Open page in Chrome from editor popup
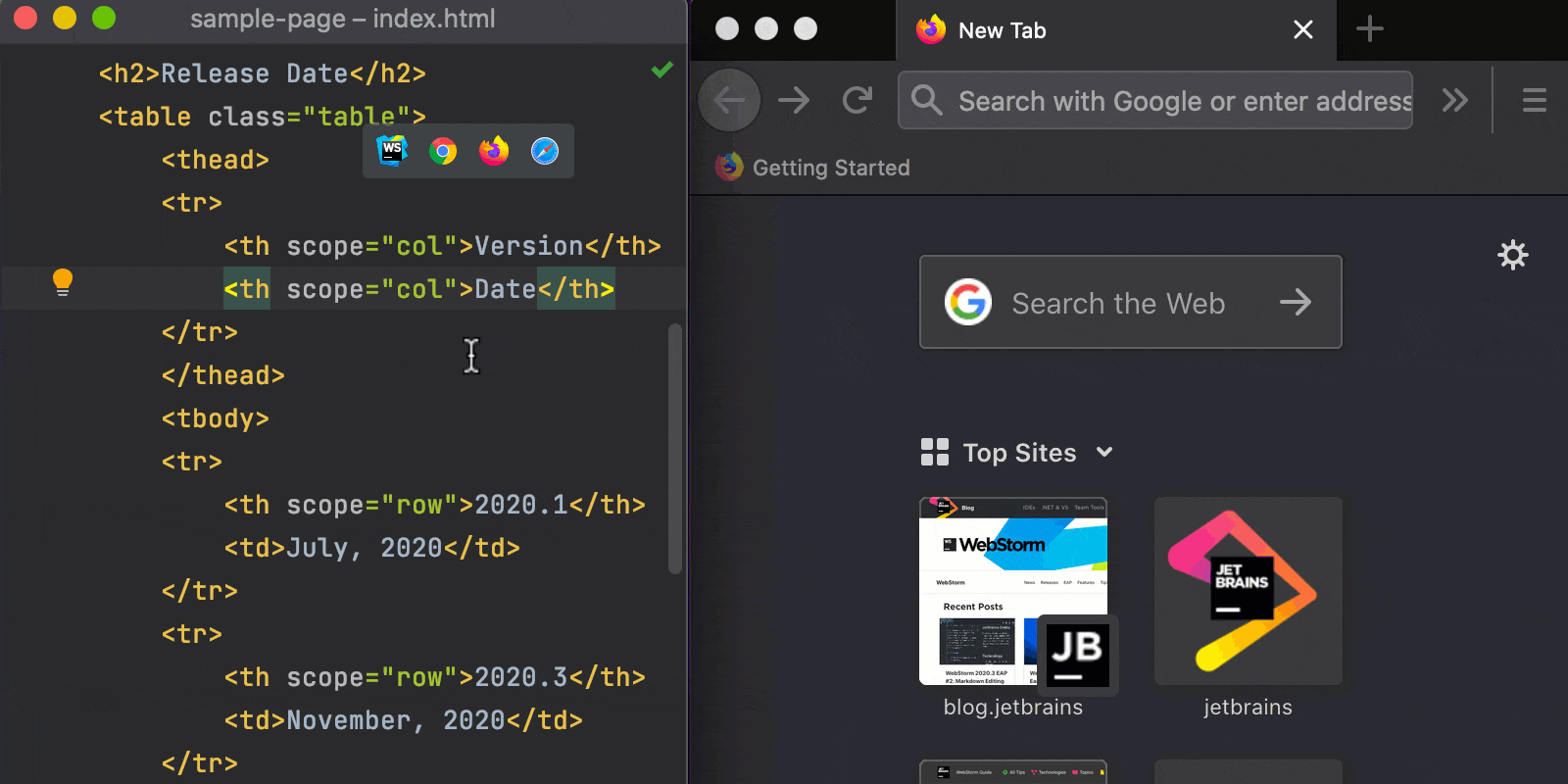This screenshot has width=1568, height=784. (x=443, y=151)
